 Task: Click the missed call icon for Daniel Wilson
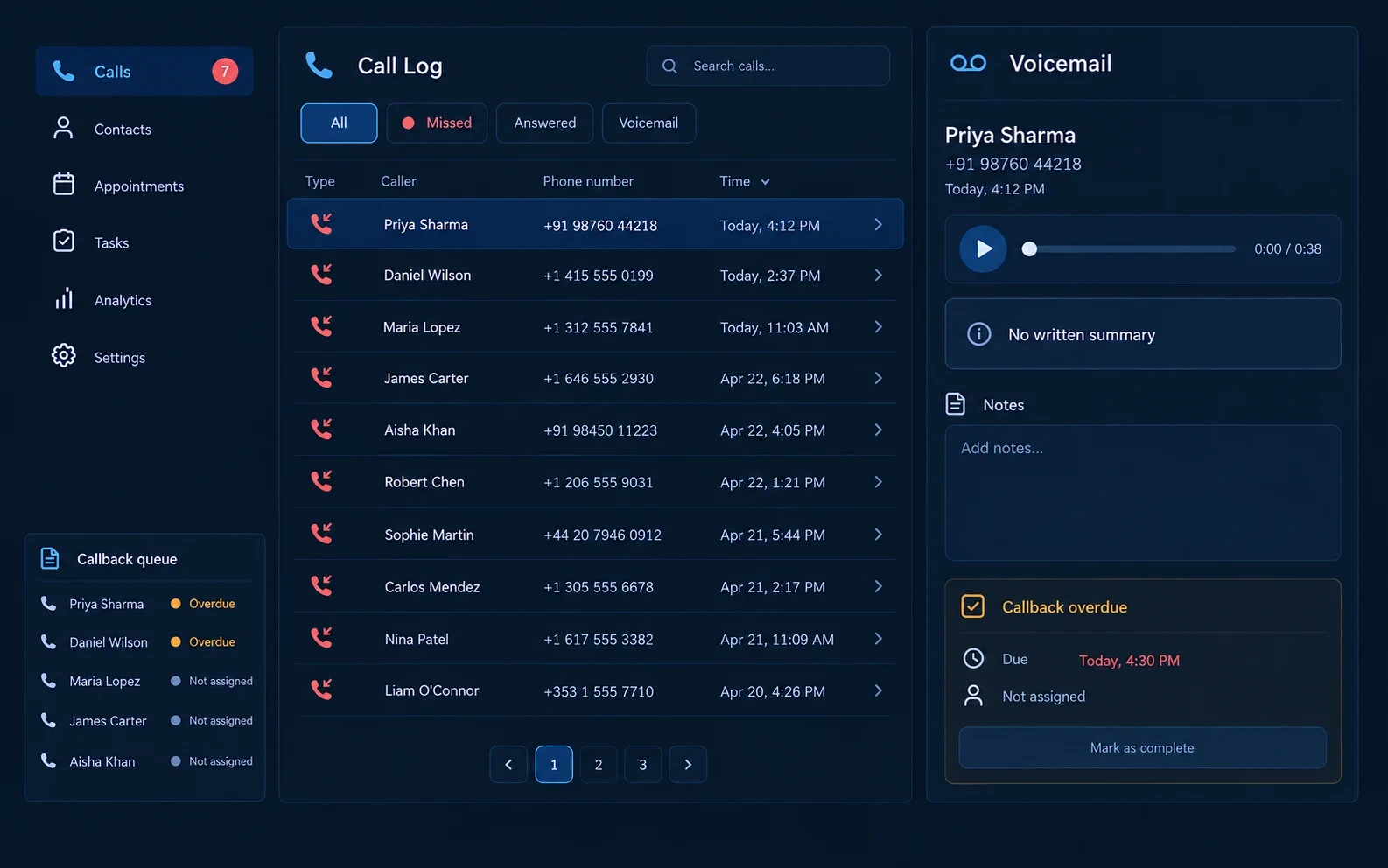click(x=321, y=275)
